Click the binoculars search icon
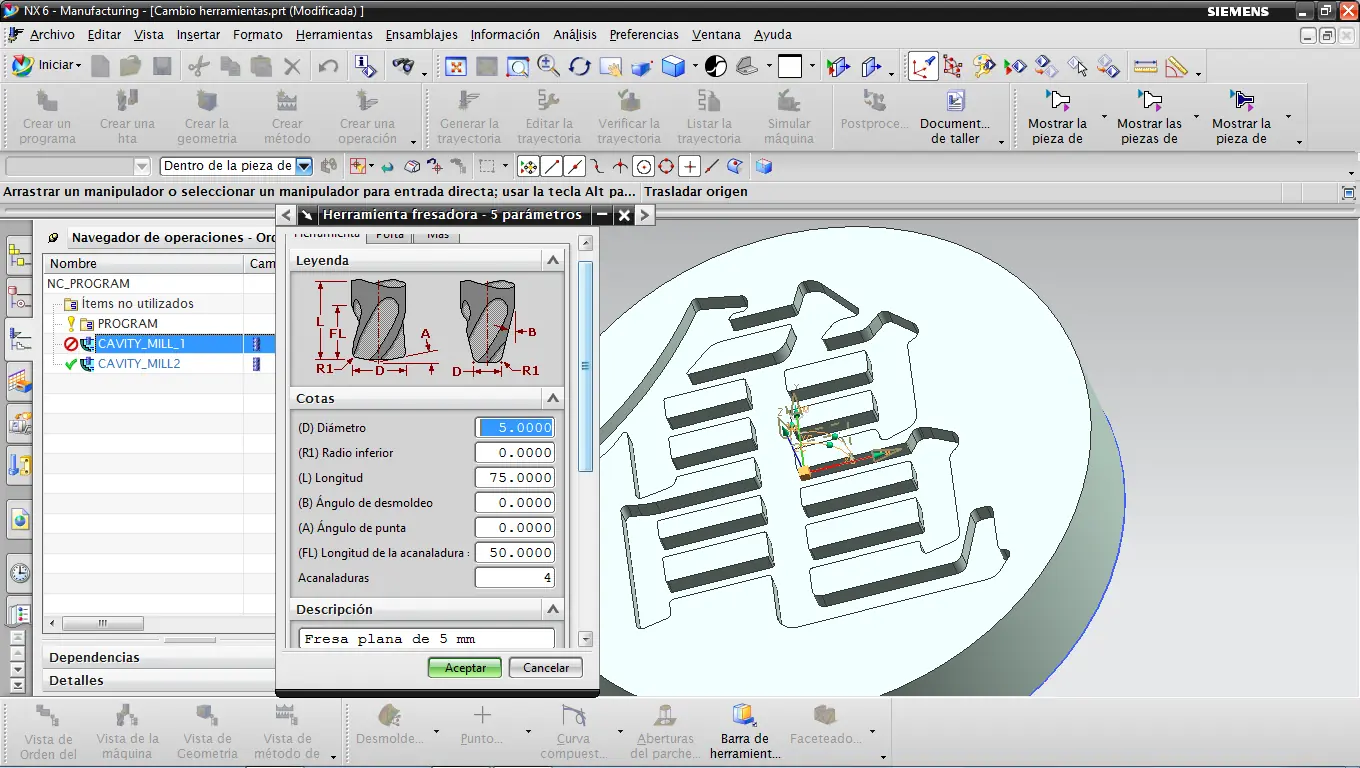 click(403, 66)
